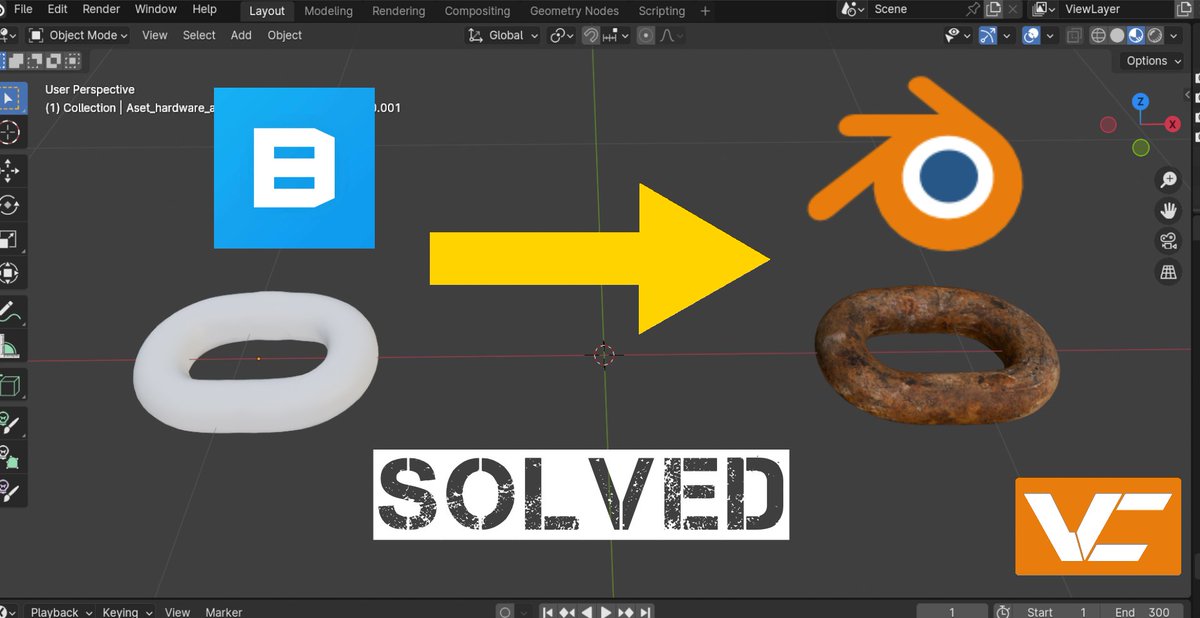This screenshot has height=618, width=1200.
Task: Jump to the last frame
Action: [645, 612]
